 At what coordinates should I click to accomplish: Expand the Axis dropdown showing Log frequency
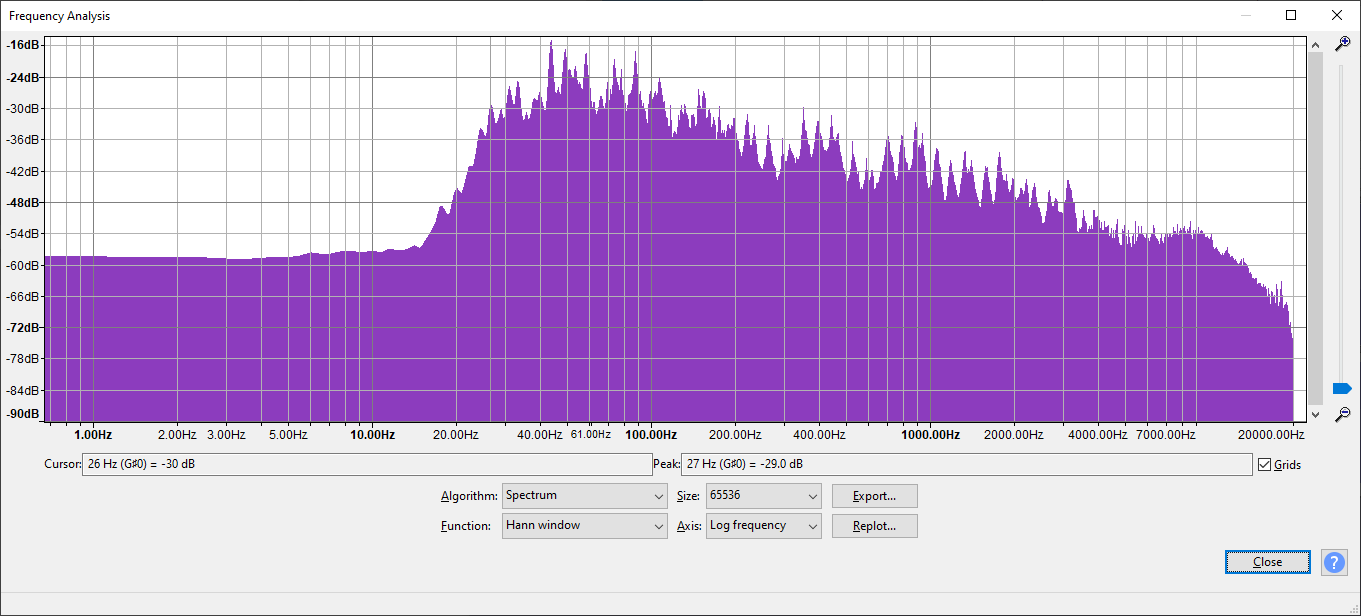[763, 526]
